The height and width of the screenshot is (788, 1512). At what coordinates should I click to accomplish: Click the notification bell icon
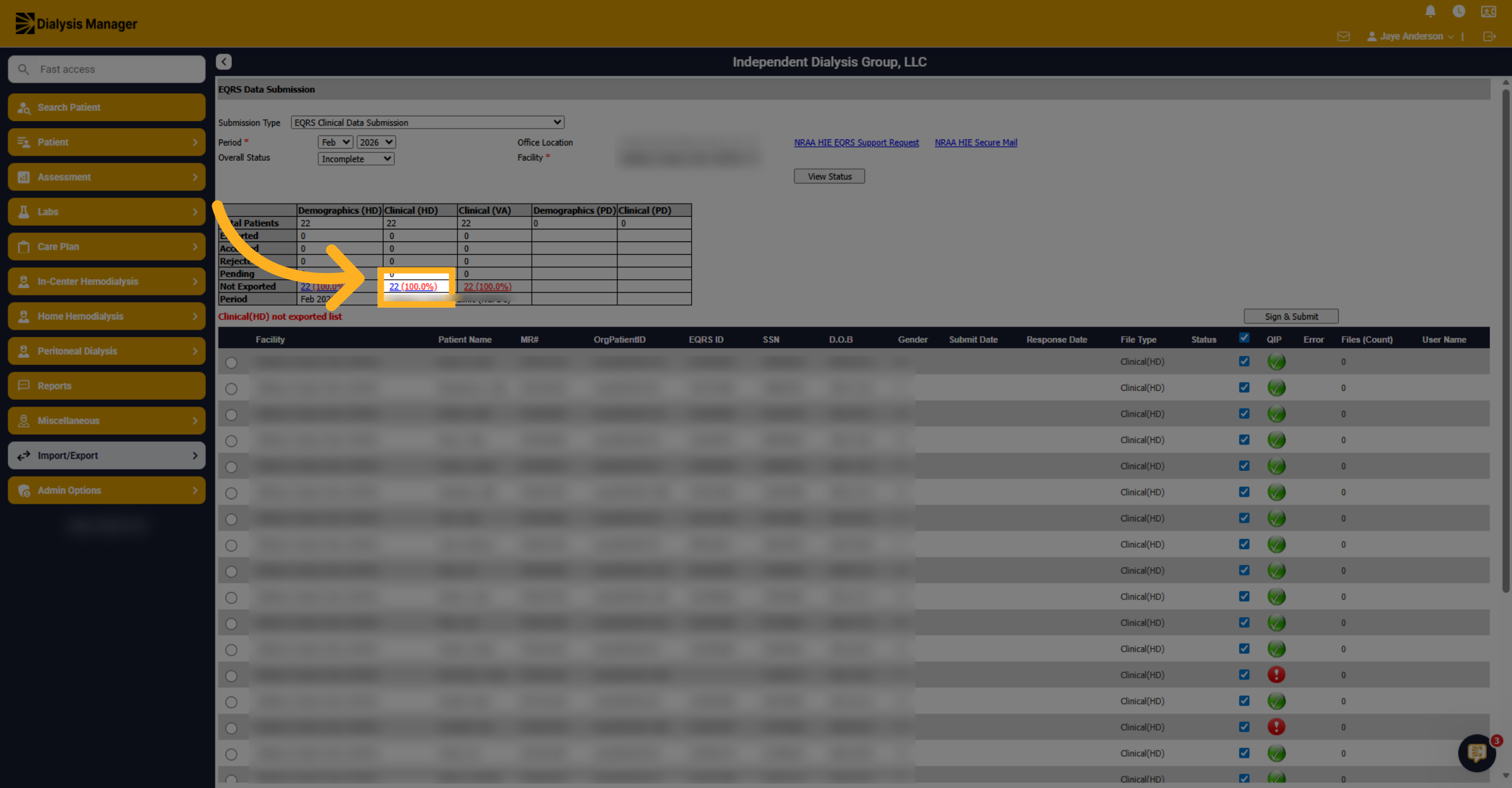click(x=1430, y=11)
